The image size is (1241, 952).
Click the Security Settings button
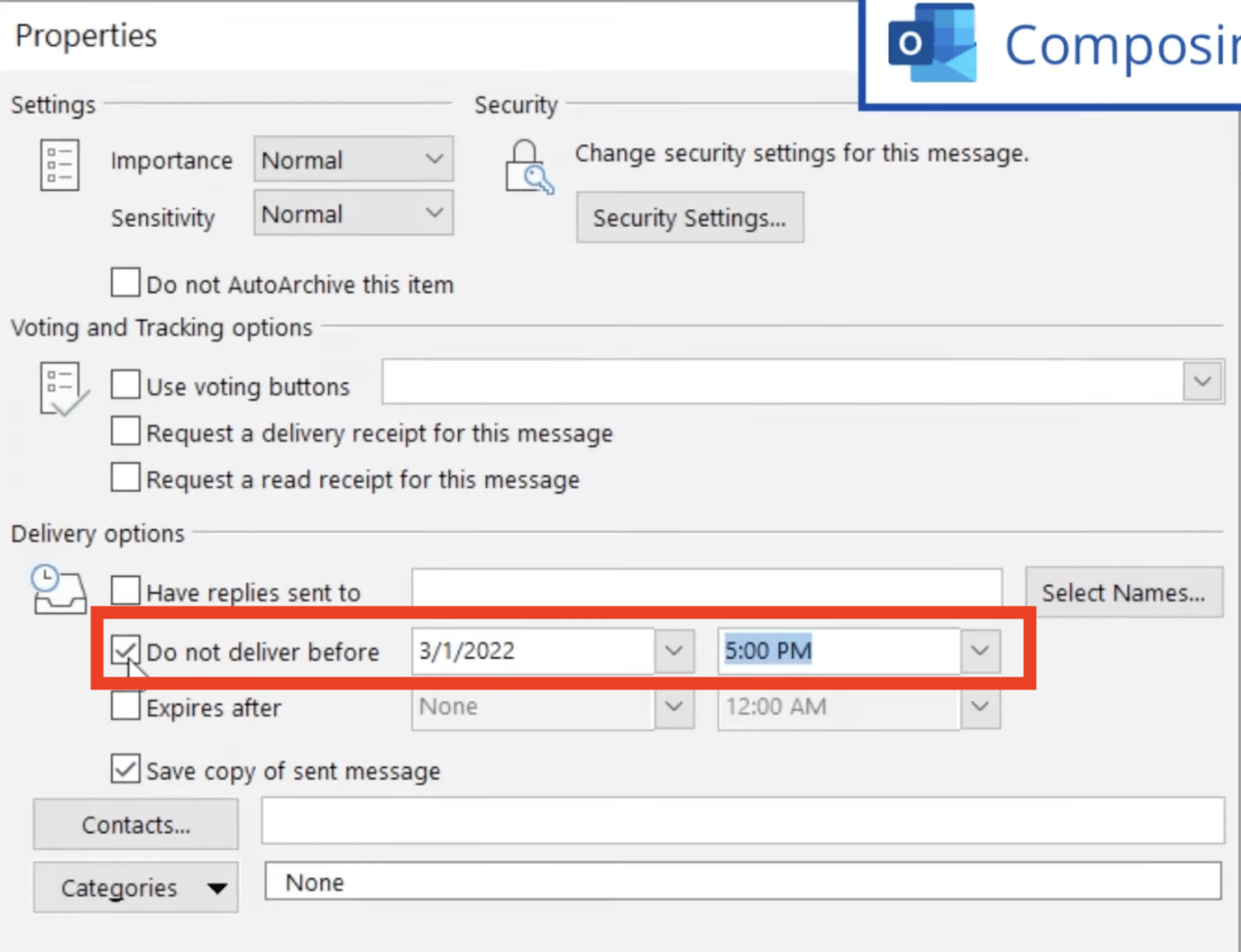click(689, 217)
